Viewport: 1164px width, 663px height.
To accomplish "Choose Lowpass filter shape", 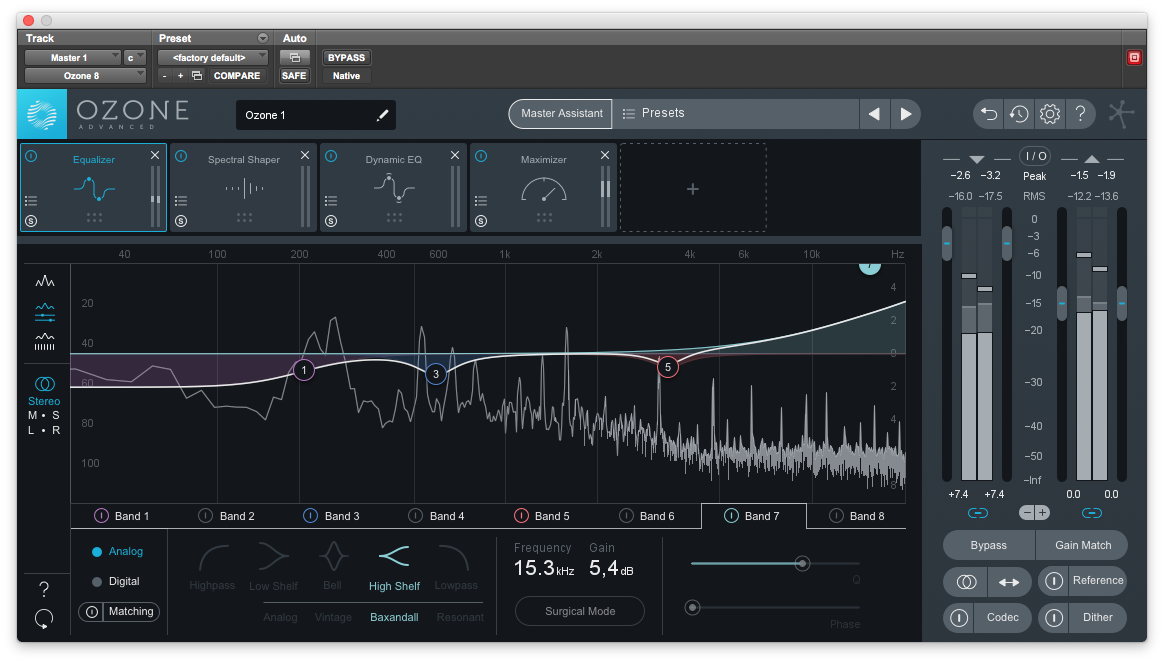I will (x=456, y=568).
